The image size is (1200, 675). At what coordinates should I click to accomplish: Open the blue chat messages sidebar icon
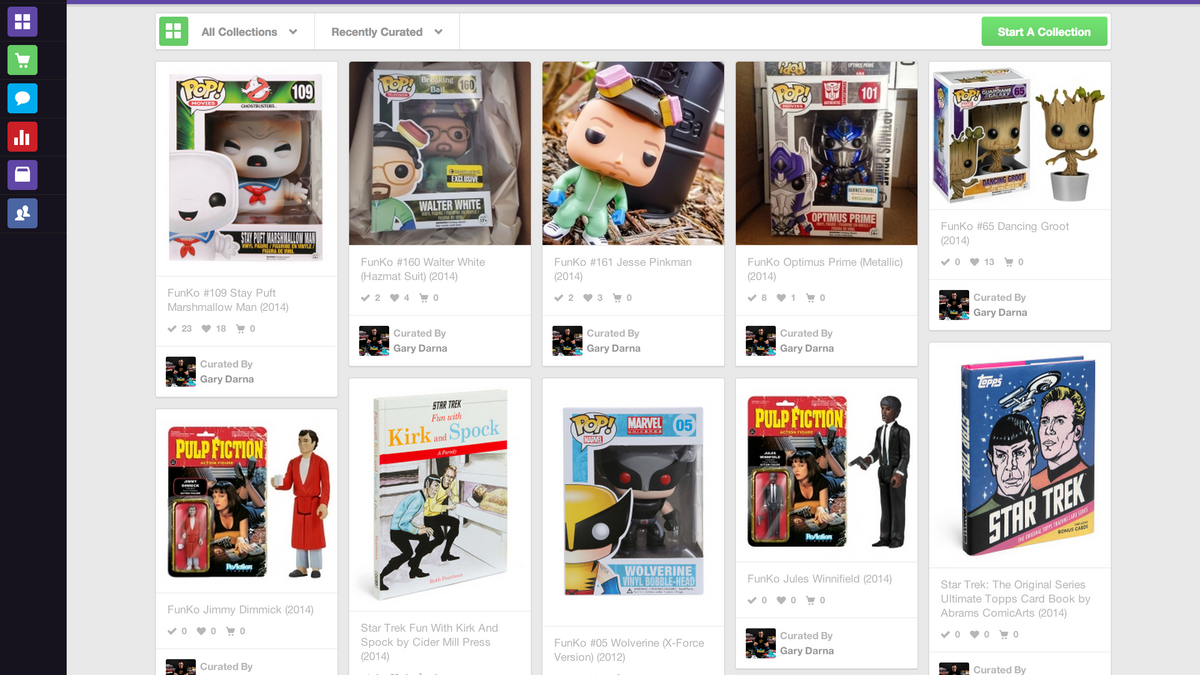pos(22,98)
